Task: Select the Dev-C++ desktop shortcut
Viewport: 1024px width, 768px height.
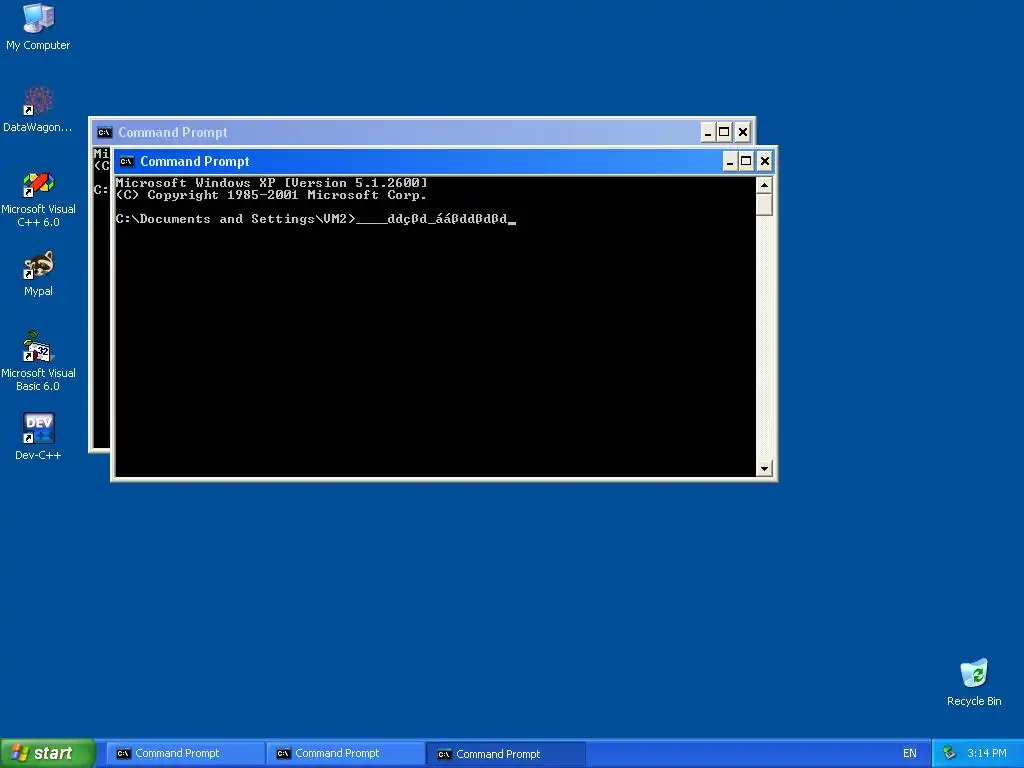Action: (38, 436)
